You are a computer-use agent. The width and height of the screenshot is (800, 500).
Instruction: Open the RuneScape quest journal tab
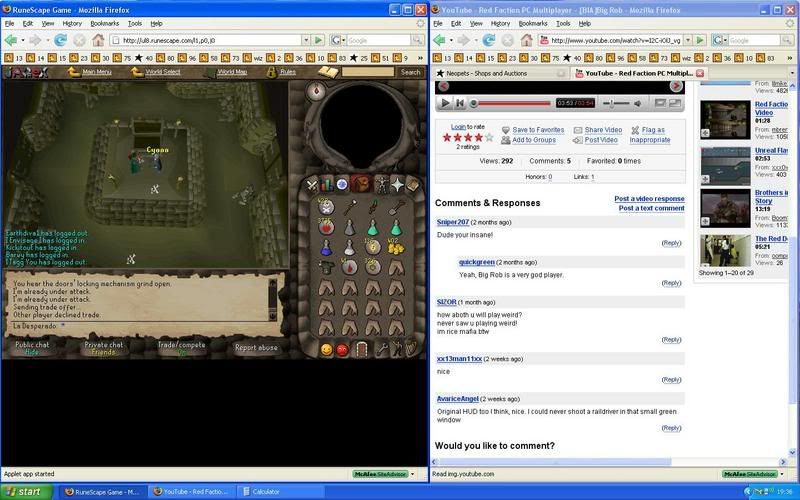342,185
